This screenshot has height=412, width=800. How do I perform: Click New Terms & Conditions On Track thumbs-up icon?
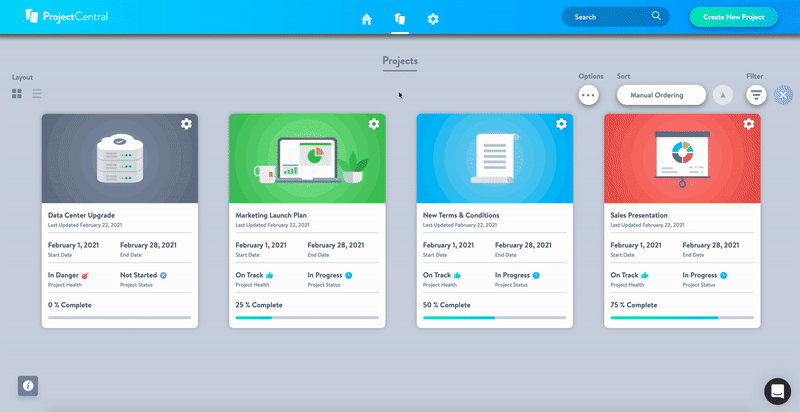(457, 275)
